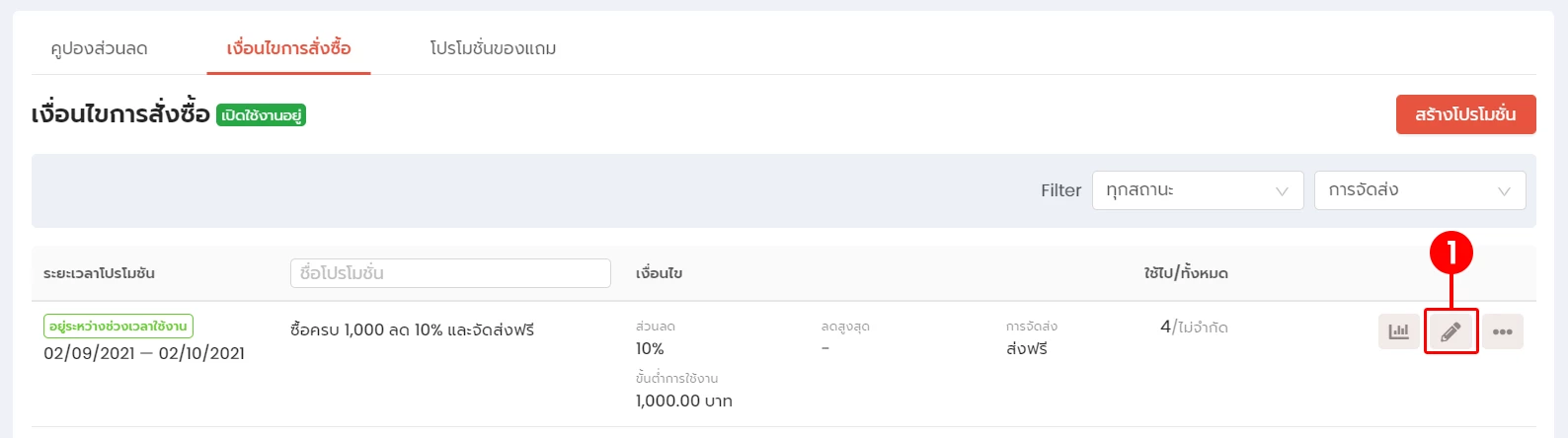Image resolution: width=1568 pixels, height=438 pixels.
Task: Click the green เปิดใช้งานอยู่ badge
Action: 261,115
